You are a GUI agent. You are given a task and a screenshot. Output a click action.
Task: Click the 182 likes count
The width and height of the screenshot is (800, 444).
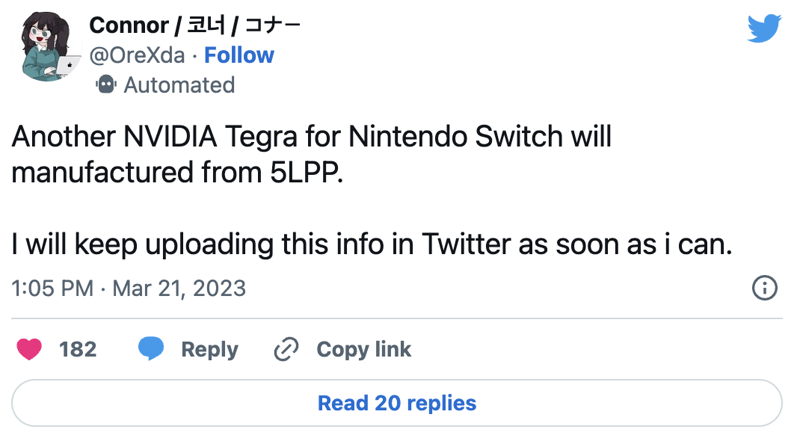point(78,350)
